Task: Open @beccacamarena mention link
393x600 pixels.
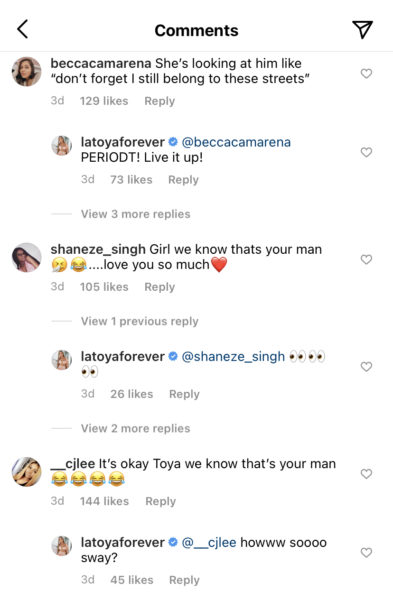Action: pyautogui.click(x=236, y=142)
